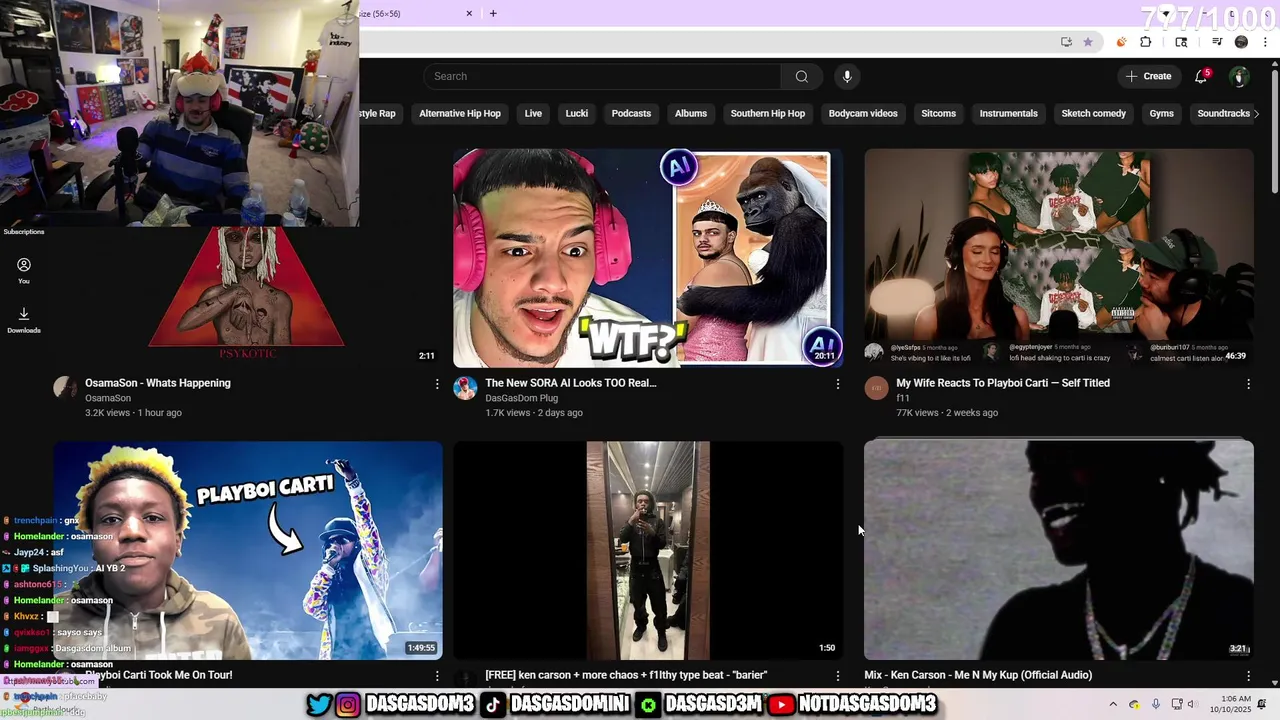Show hidden system tray icons
This screenshot has width=1280, height=720.
click(1113, 704)
